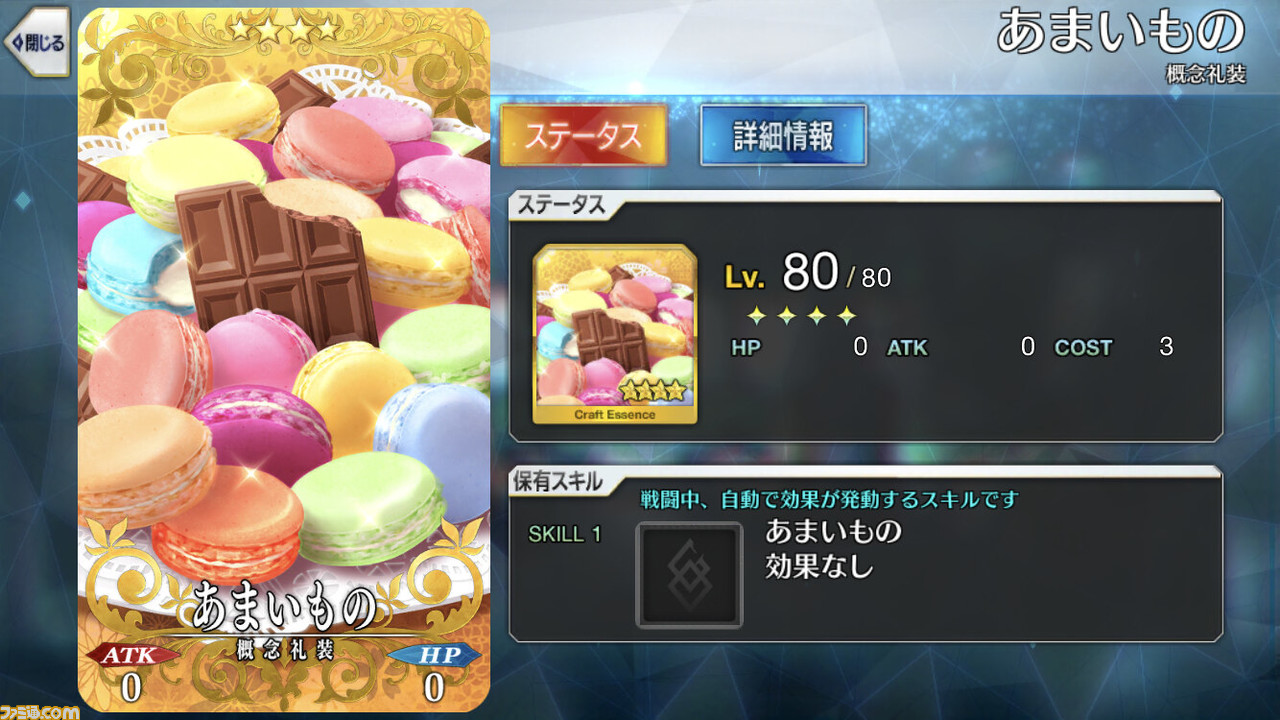Tap the ステータス panel header label
Screen dimensions: 1280x720
coord(560,206)
